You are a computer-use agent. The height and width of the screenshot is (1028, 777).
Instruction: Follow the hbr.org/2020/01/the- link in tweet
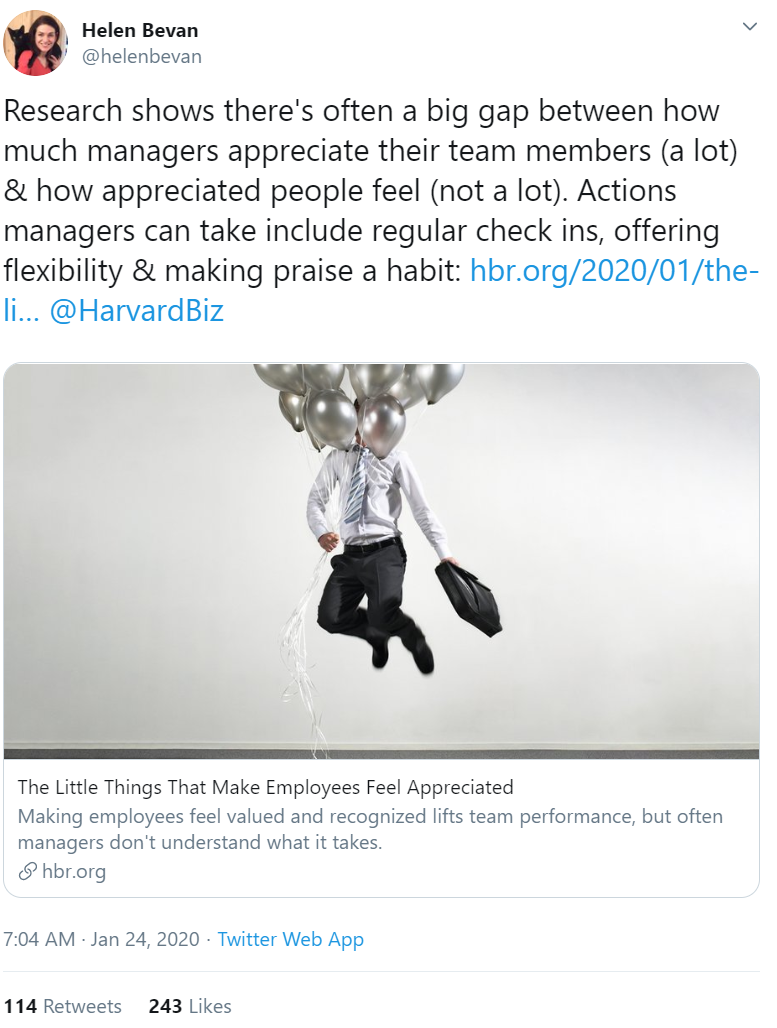point(614,270)
